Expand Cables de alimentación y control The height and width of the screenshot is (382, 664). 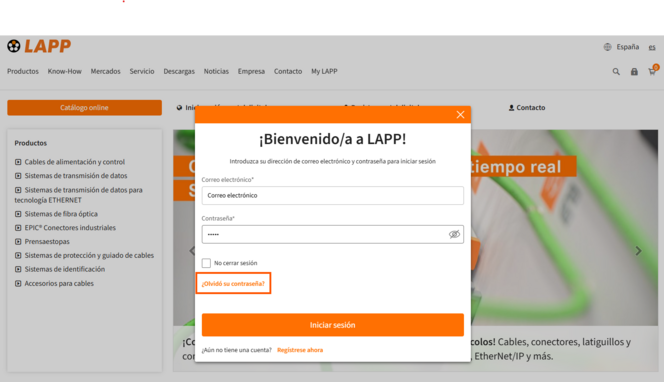[70, 162]
